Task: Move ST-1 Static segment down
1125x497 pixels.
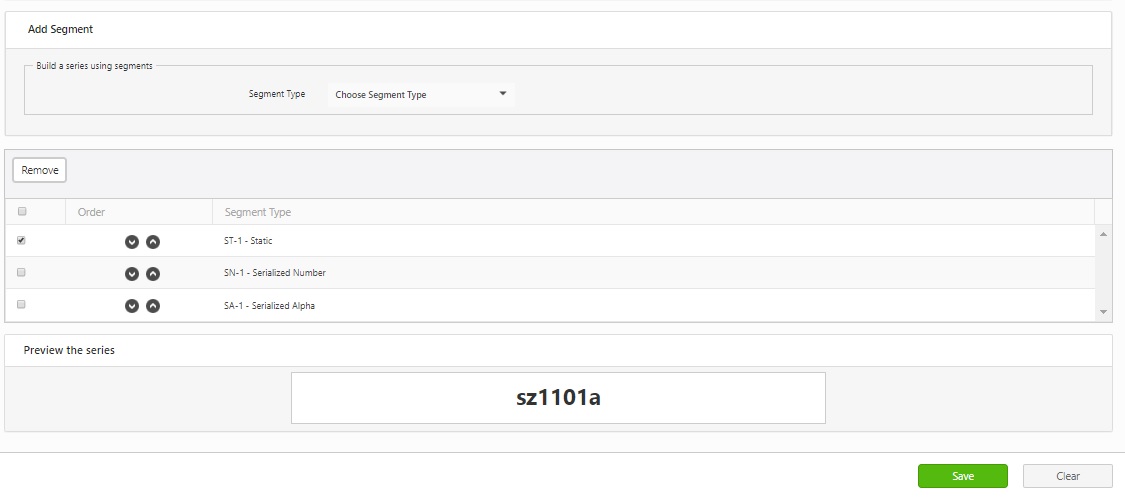Action: coord(131,241)
